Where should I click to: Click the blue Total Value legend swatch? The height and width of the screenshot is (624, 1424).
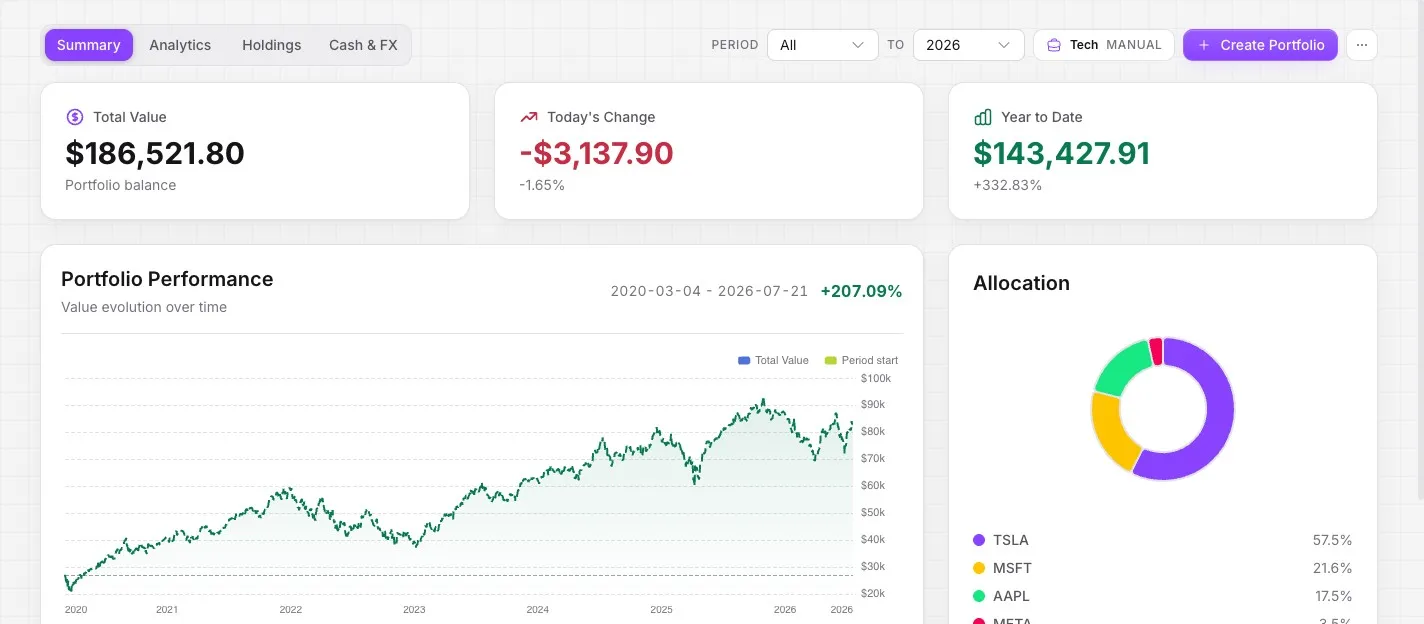point(744,360)
